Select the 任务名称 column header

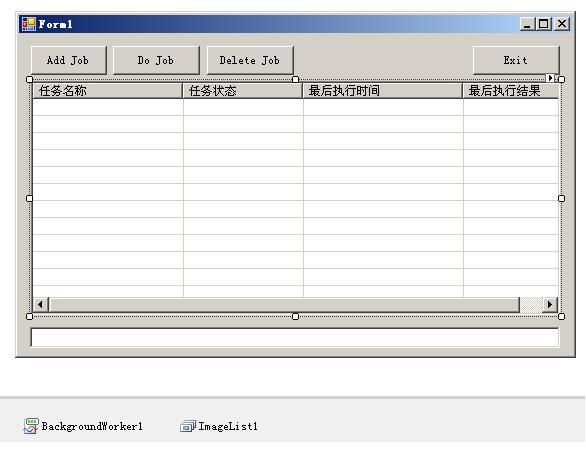click(x=108, y=91)
